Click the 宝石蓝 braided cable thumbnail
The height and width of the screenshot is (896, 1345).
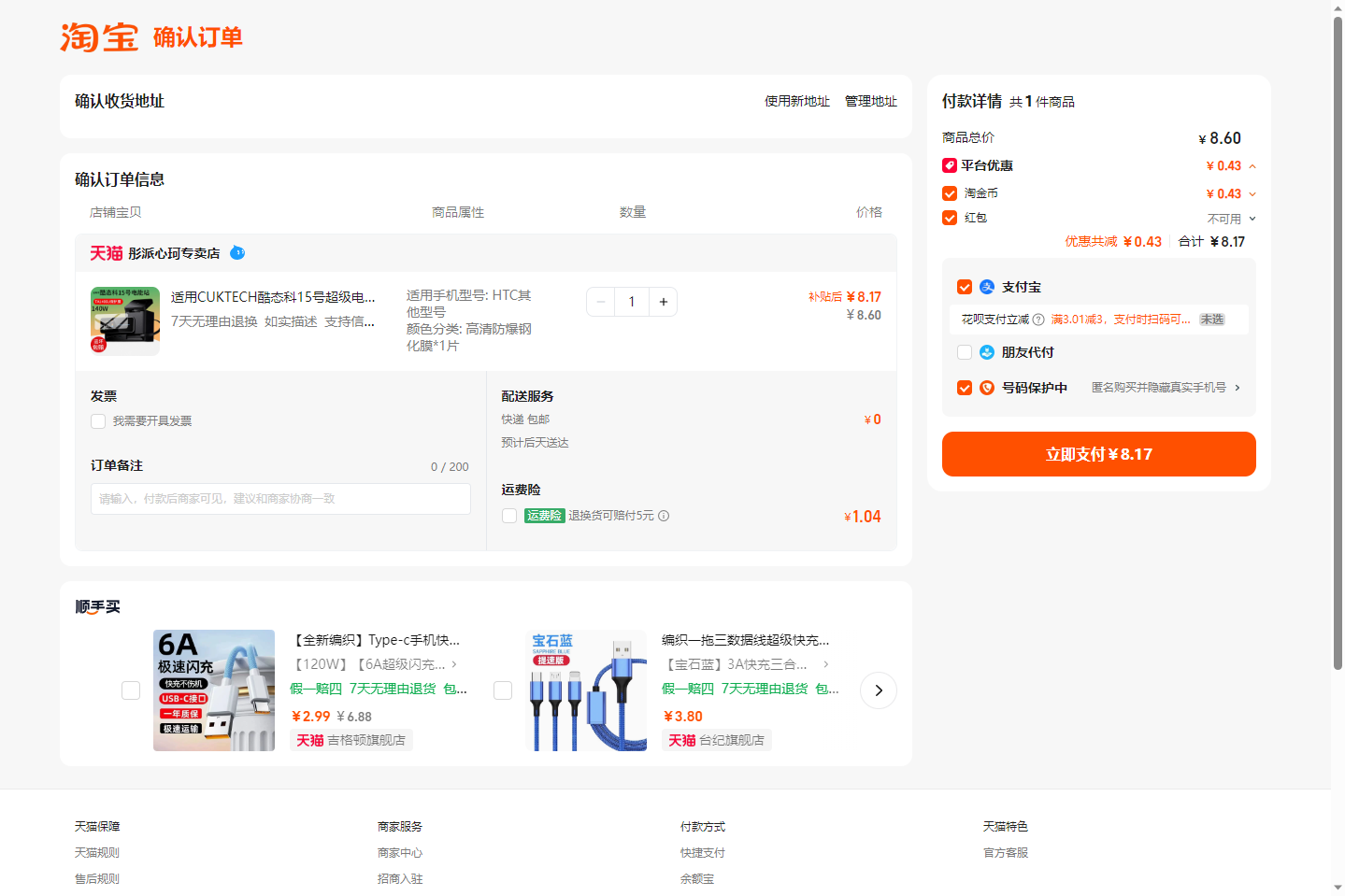pos(586,690)
